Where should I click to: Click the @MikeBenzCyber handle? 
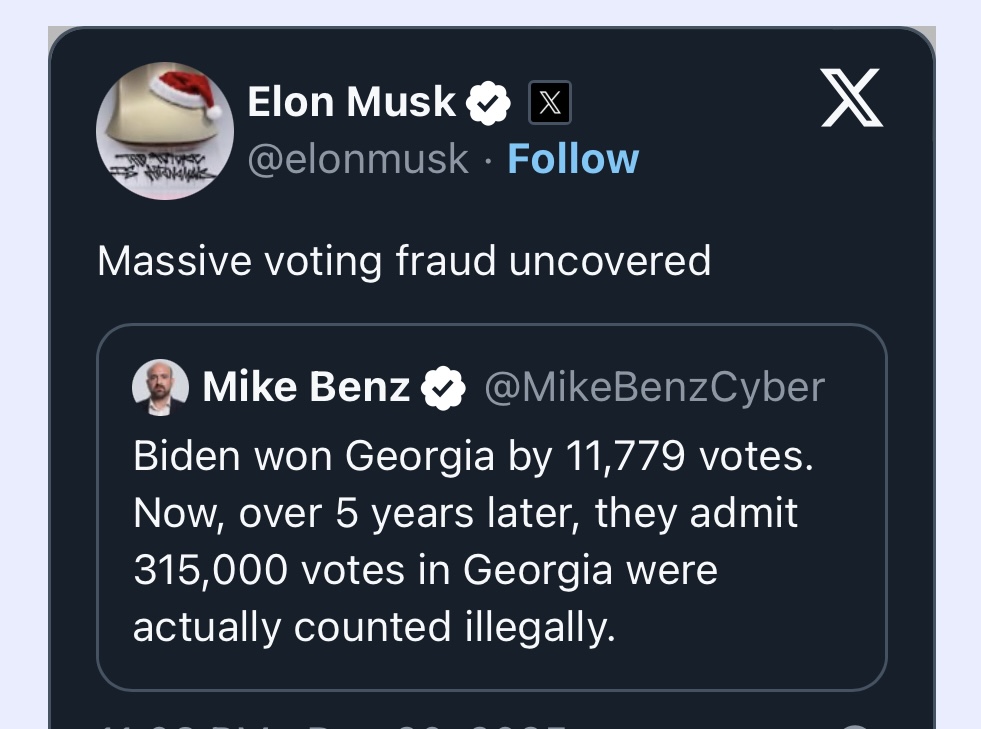[654, 388]
